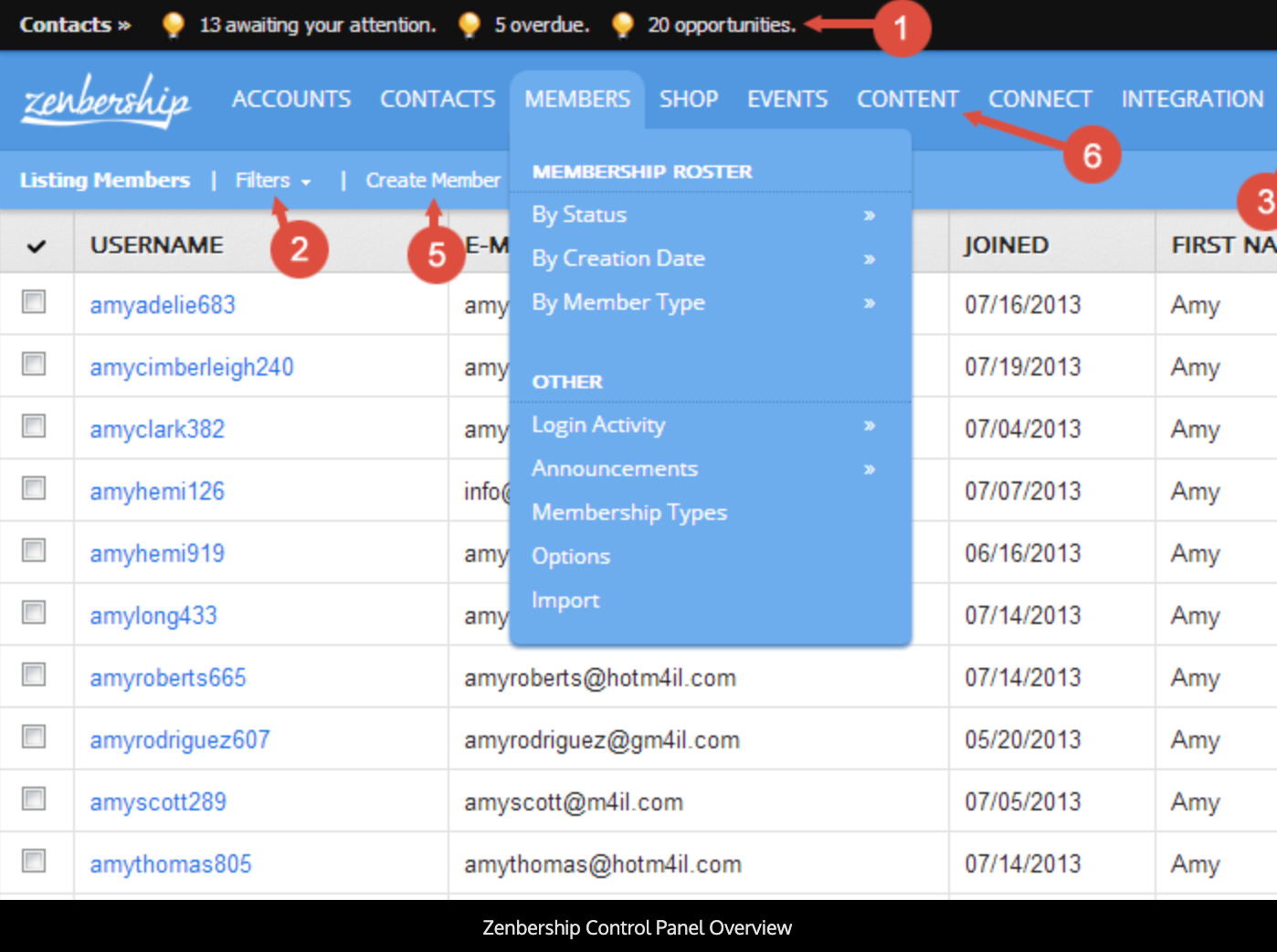The width and height of the screenshot is (1277, 952).
Task: Tick checkbox for amyadelie683 row
Action: pyautogui.click(x=34, y=301)
